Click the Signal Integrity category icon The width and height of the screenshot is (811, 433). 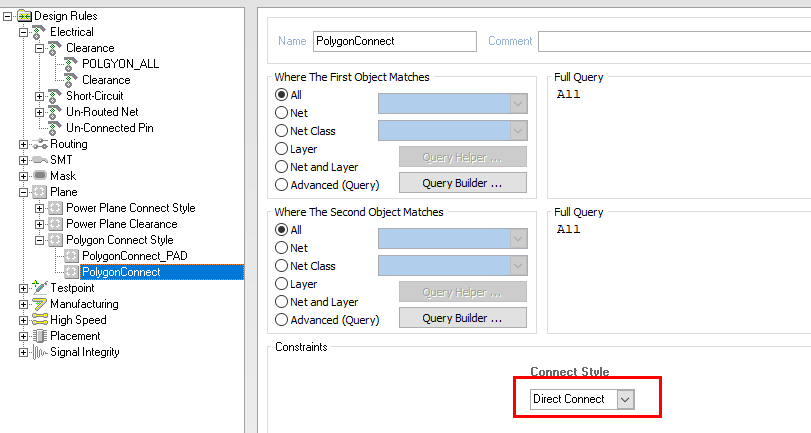pos(39,352)
